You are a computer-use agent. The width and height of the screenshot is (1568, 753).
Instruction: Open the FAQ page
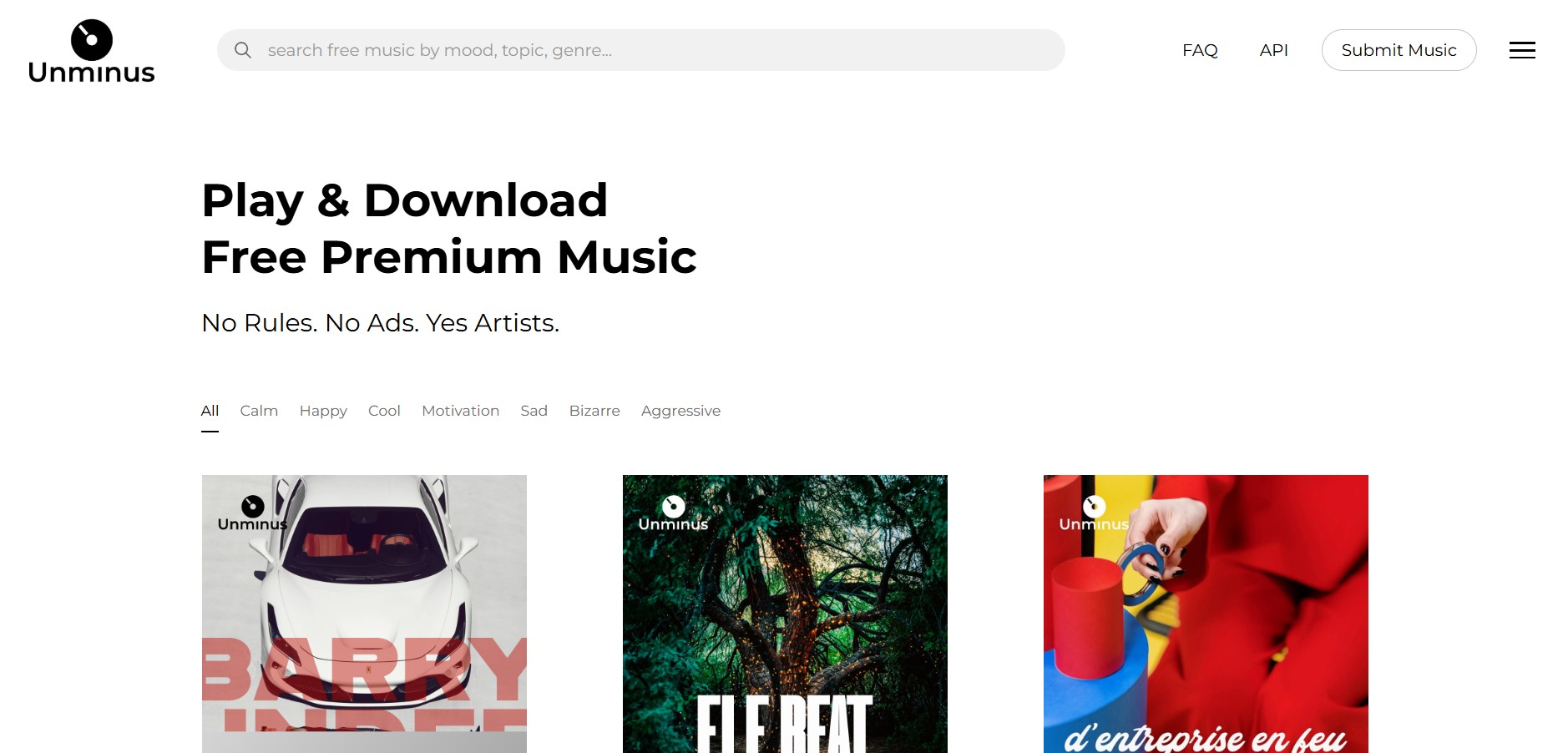[1200, 50]
